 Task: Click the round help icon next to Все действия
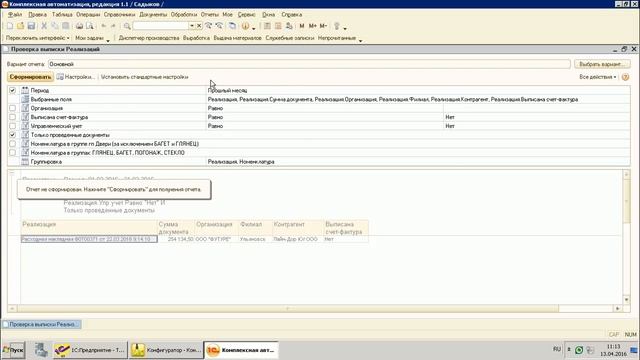(x=625, y=77)
